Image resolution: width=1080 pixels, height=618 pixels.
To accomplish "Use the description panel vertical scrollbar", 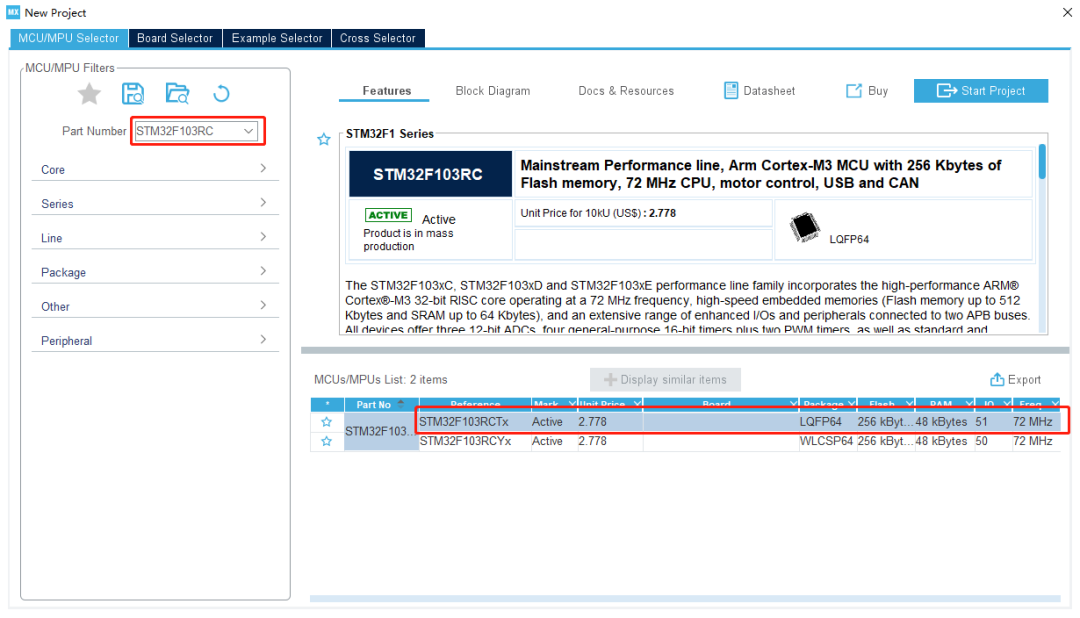I will tap(1042, 161).
